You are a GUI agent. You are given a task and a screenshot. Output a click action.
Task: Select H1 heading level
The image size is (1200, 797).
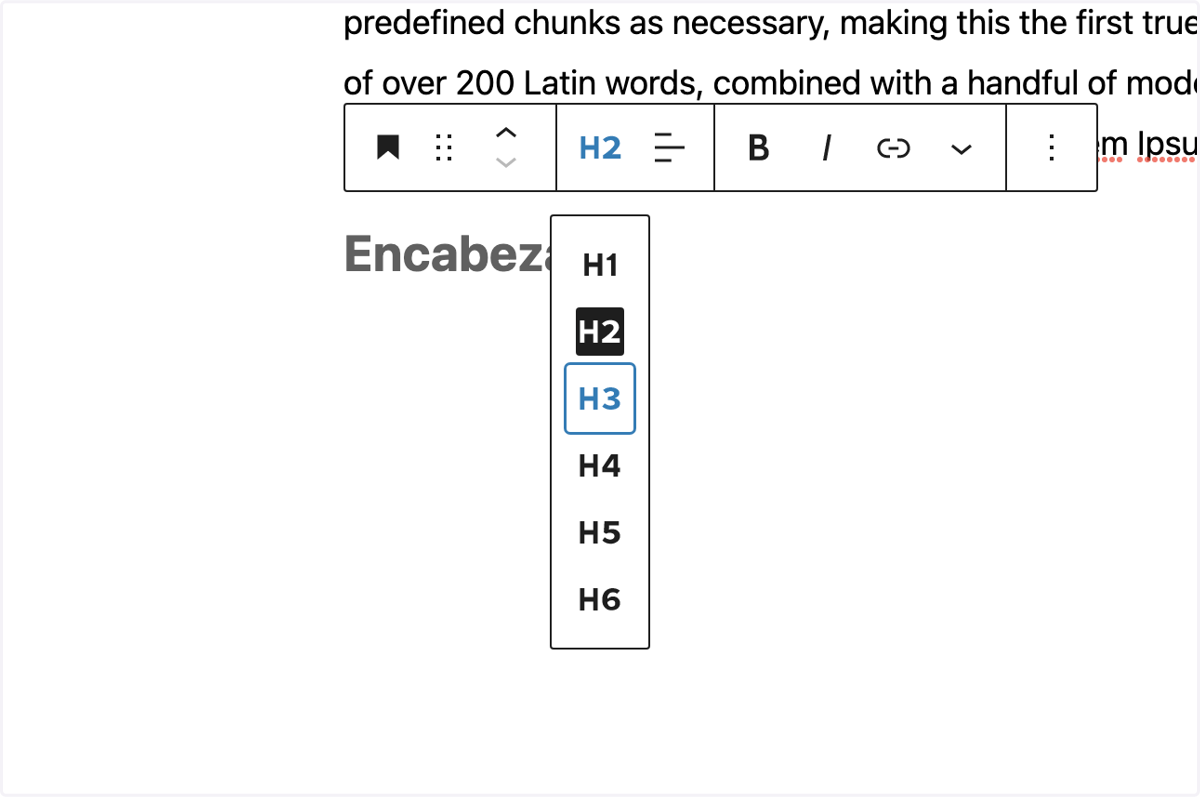tap(600, 265)
